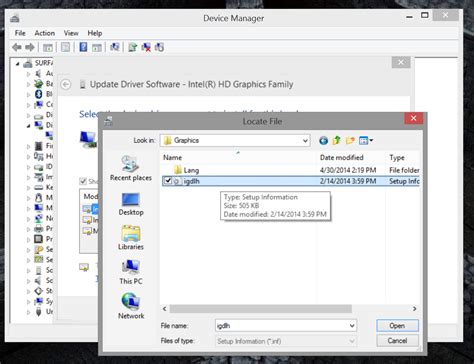Screen dimensions: 474x364
Task: Collapse the expanded Display adapters tree node
Action: point(28,126)
